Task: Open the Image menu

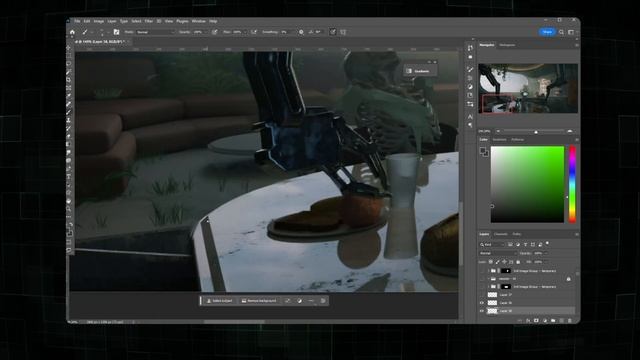Action: [99, 21]
